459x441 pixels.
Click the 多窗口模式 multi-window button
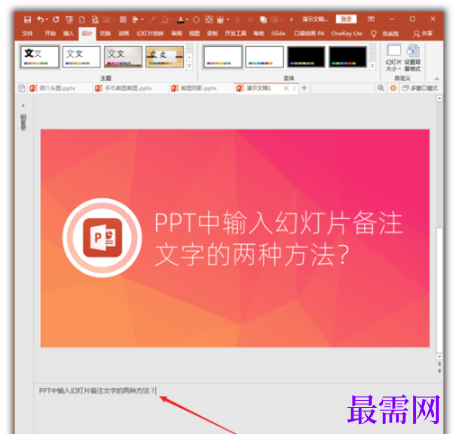[x=420, y=88]
